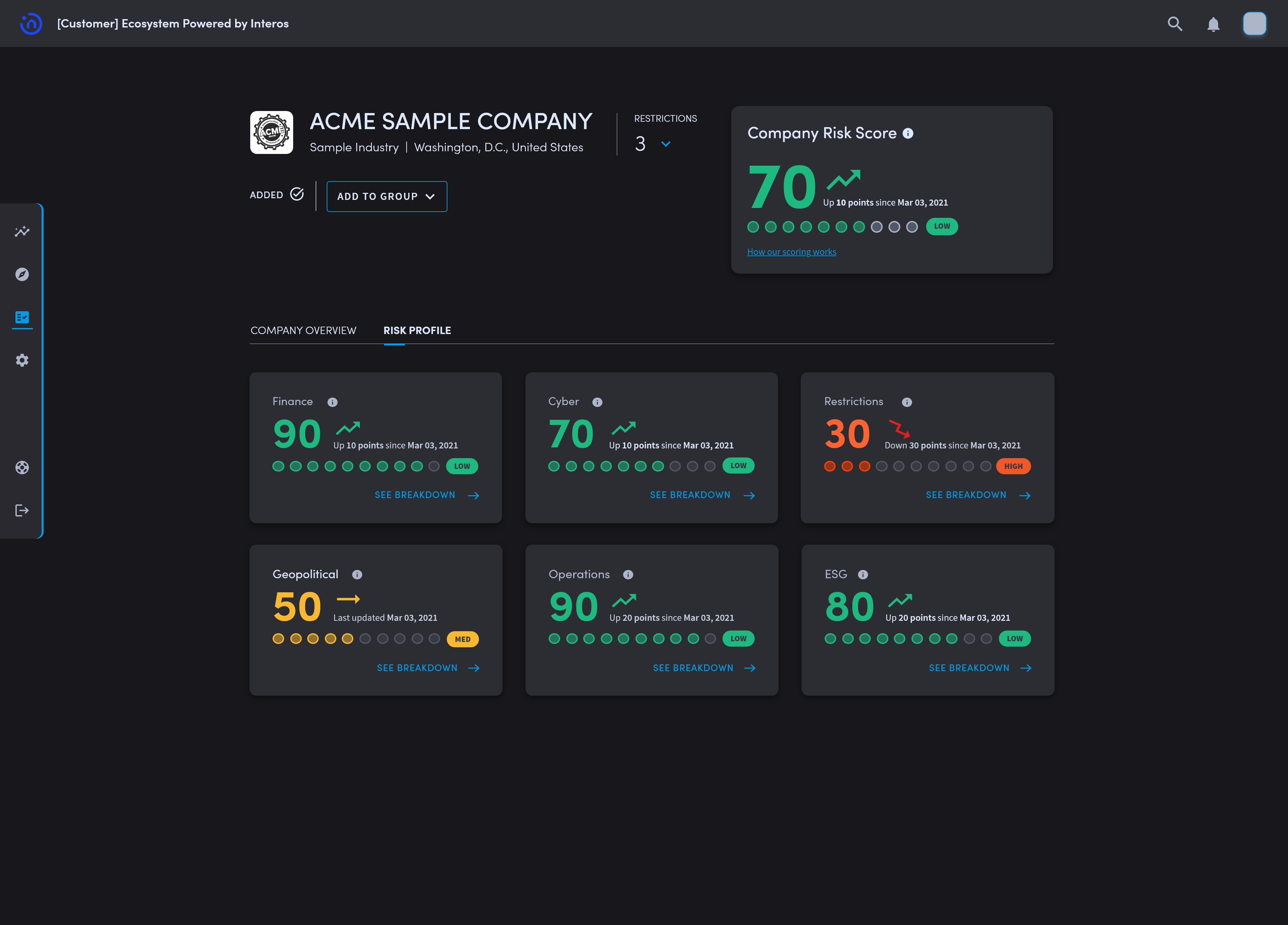The height and width of the screenshot is (925, 1288).
Task: Expand the Restrictions count chevron
Action: click(x=665, y=144)
